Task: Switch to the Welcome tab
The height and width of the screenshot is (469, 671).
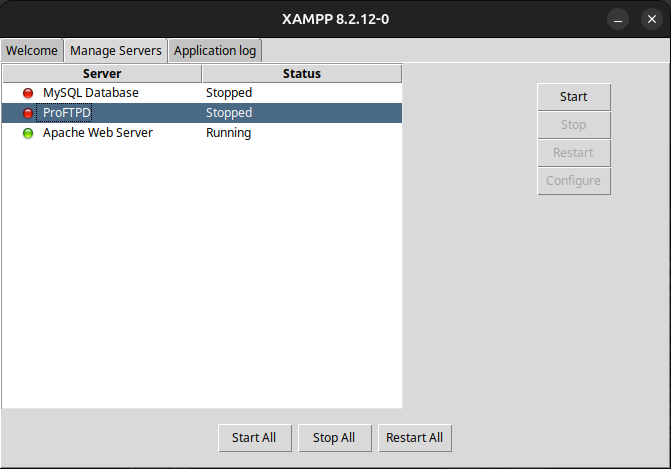Action: (x=32, y=51)
